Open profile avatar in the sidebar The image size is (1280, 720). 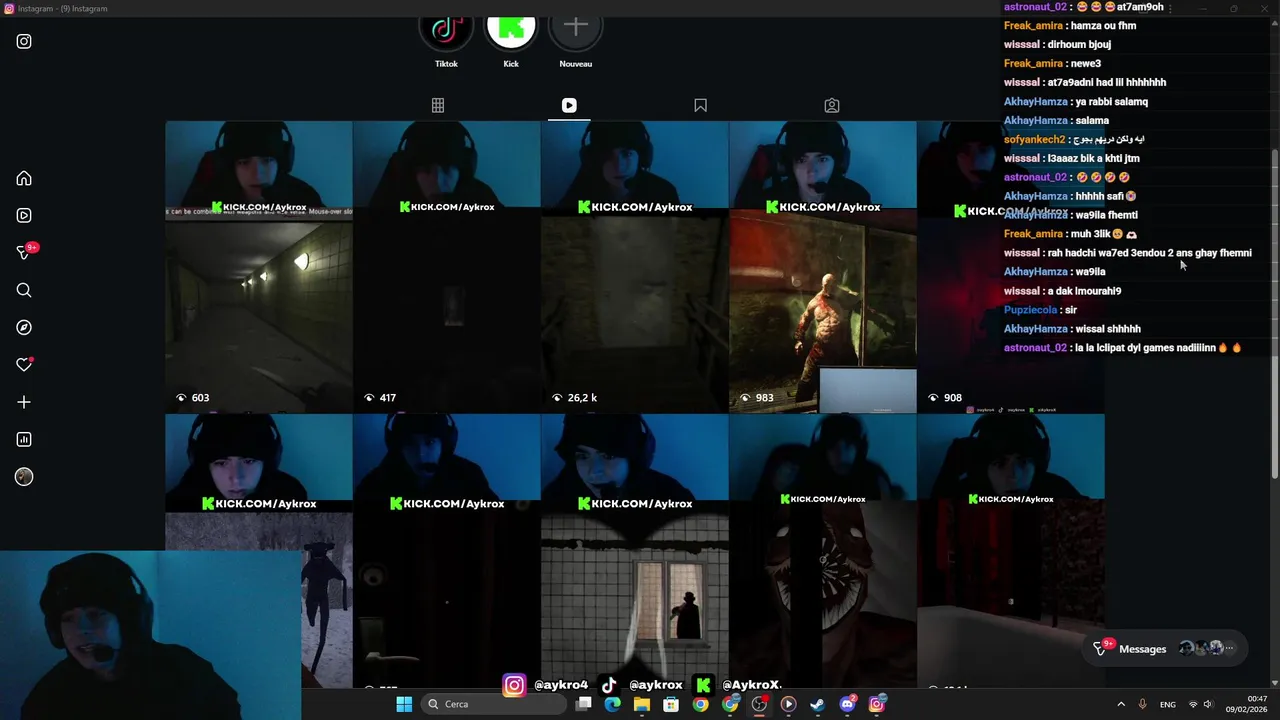[x=24, y=477]
